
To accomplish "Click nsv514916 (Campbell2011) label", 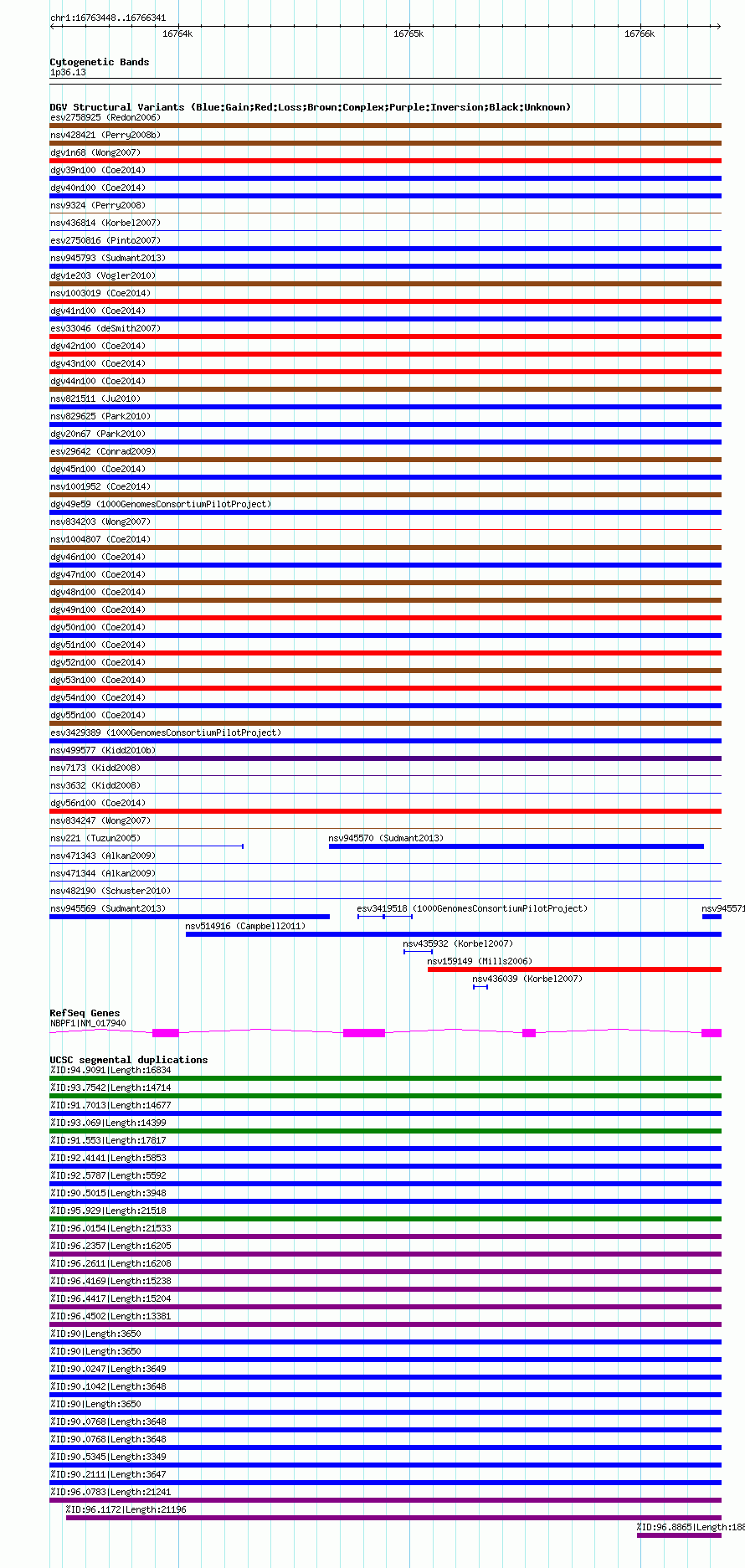I will 245,926.
